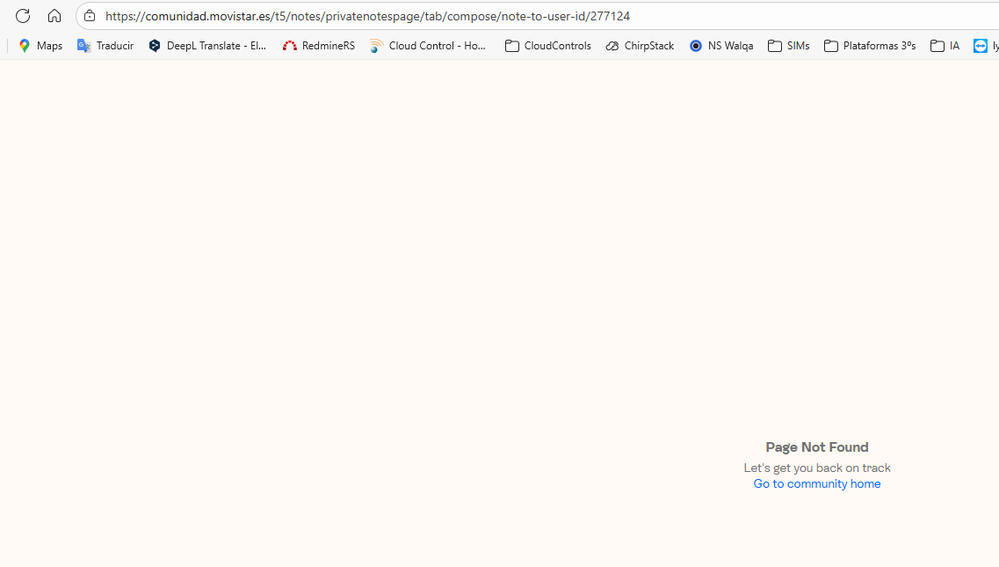
Task: Expand the SIMs bookmark folder
Action: [x=788, y=46]
